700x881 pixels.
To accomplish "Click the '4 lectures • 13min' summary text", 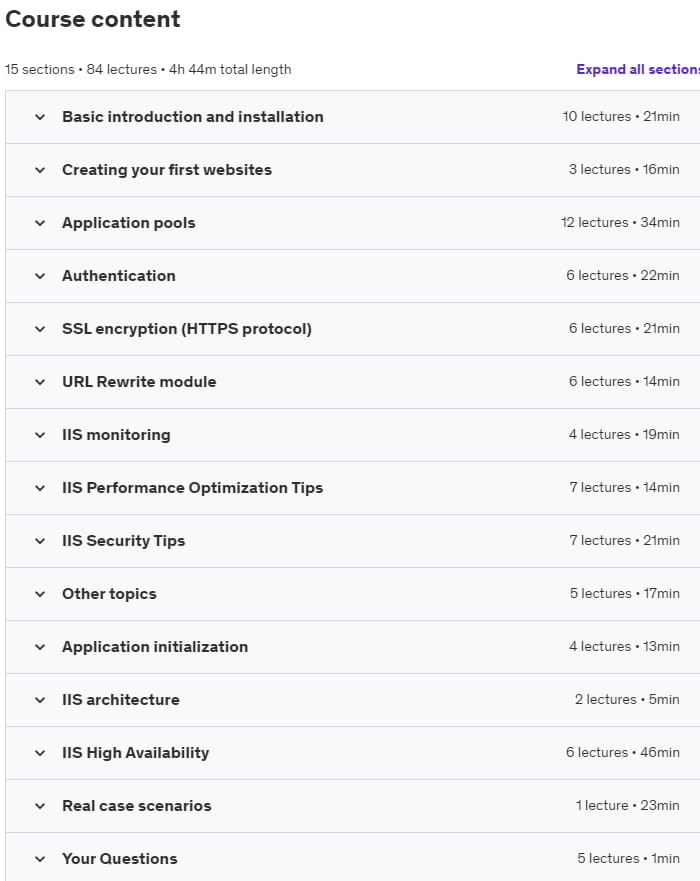I will click(x=624, y=646).
